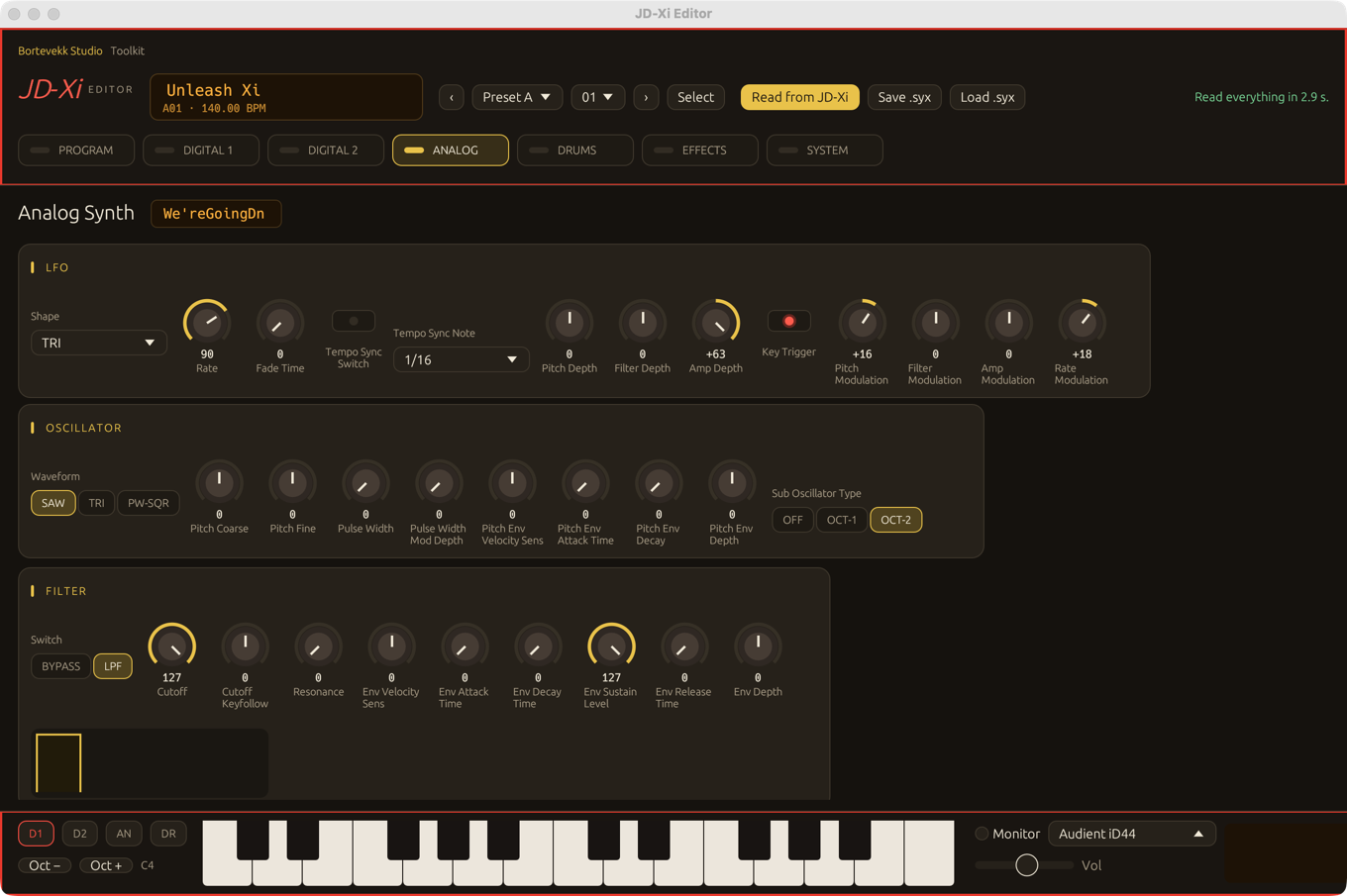Open the Audient iD44 audio device dropdown
1347x896 pixels.
point(1131,834)
